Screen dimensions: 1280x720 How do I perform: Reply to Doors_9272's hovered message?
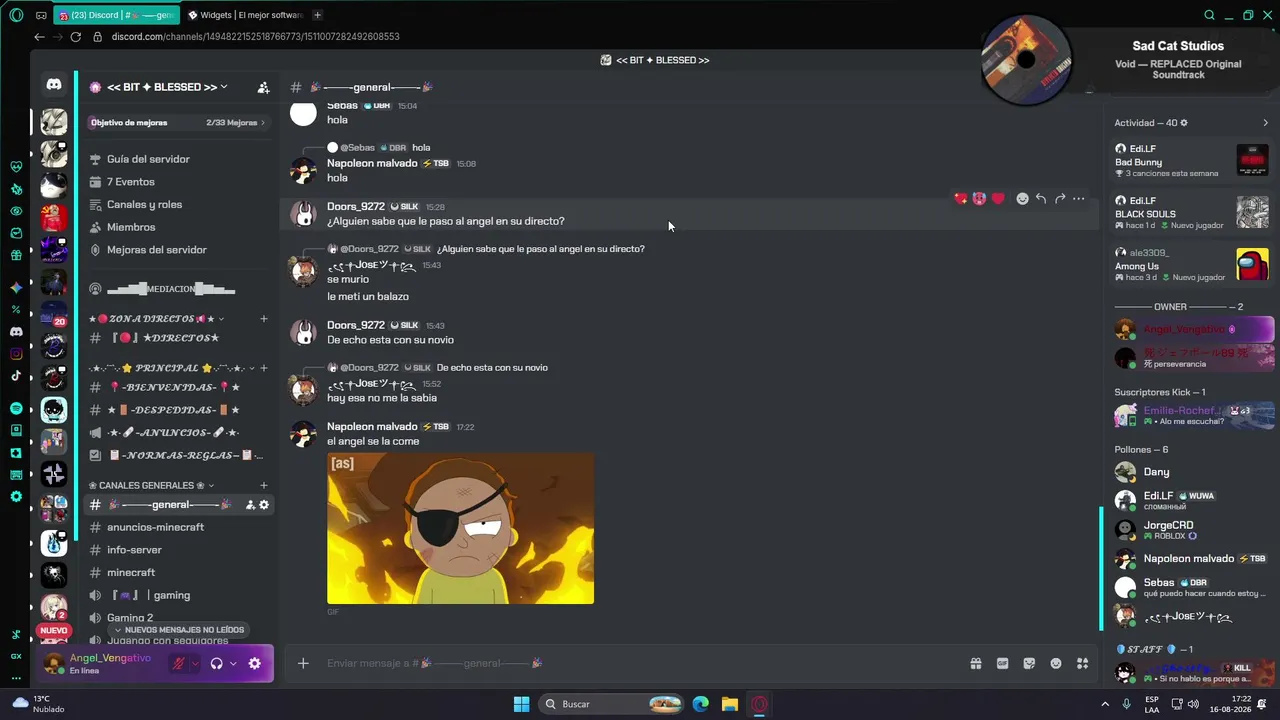pos(1041,199)
